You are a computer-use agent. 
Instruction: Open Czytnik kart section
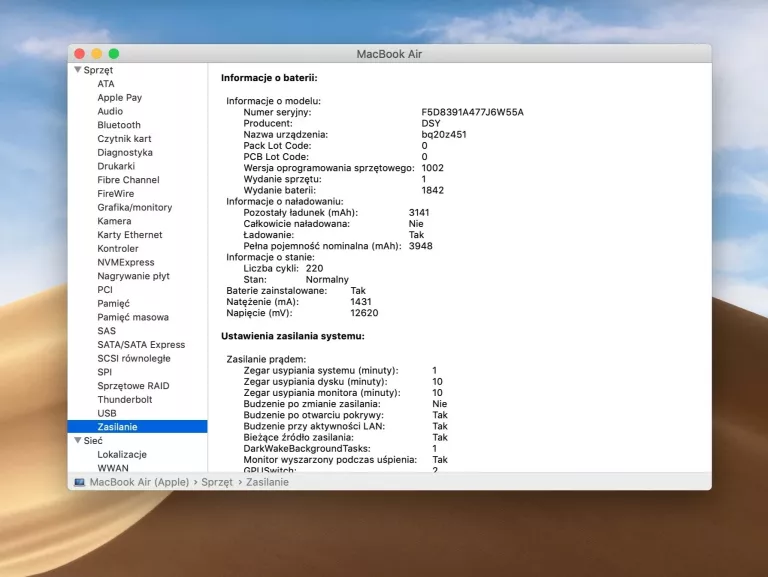[x=124, y=139]
